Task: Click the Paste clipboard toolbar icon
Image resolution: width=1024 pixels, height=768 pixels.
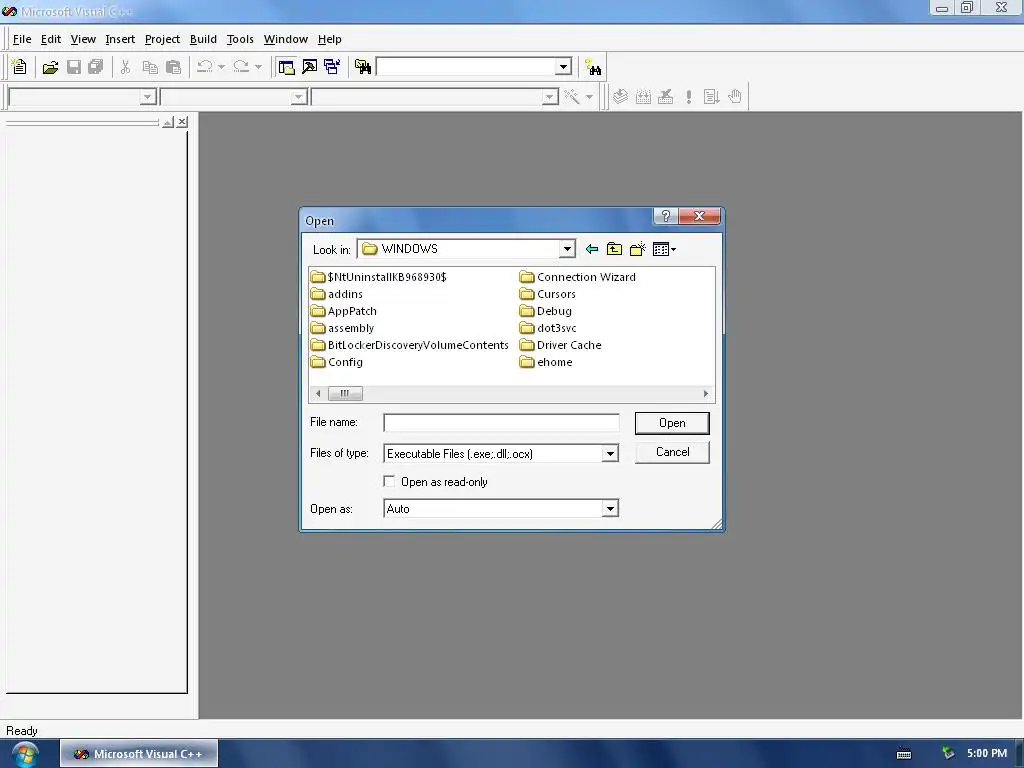Action: 173,67
